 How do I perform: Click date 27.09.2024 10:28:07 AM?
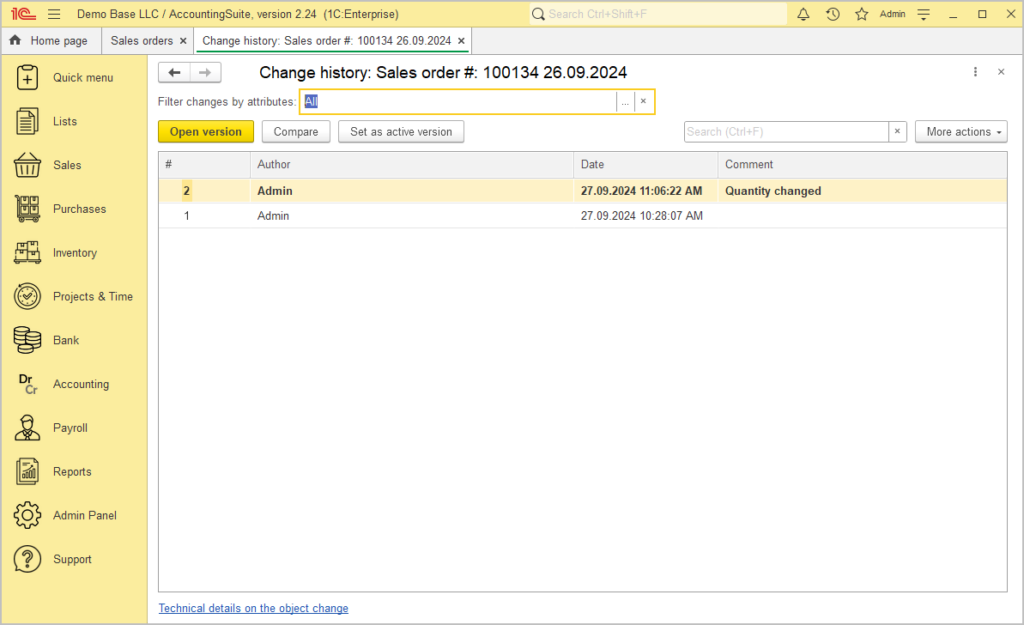641,216
